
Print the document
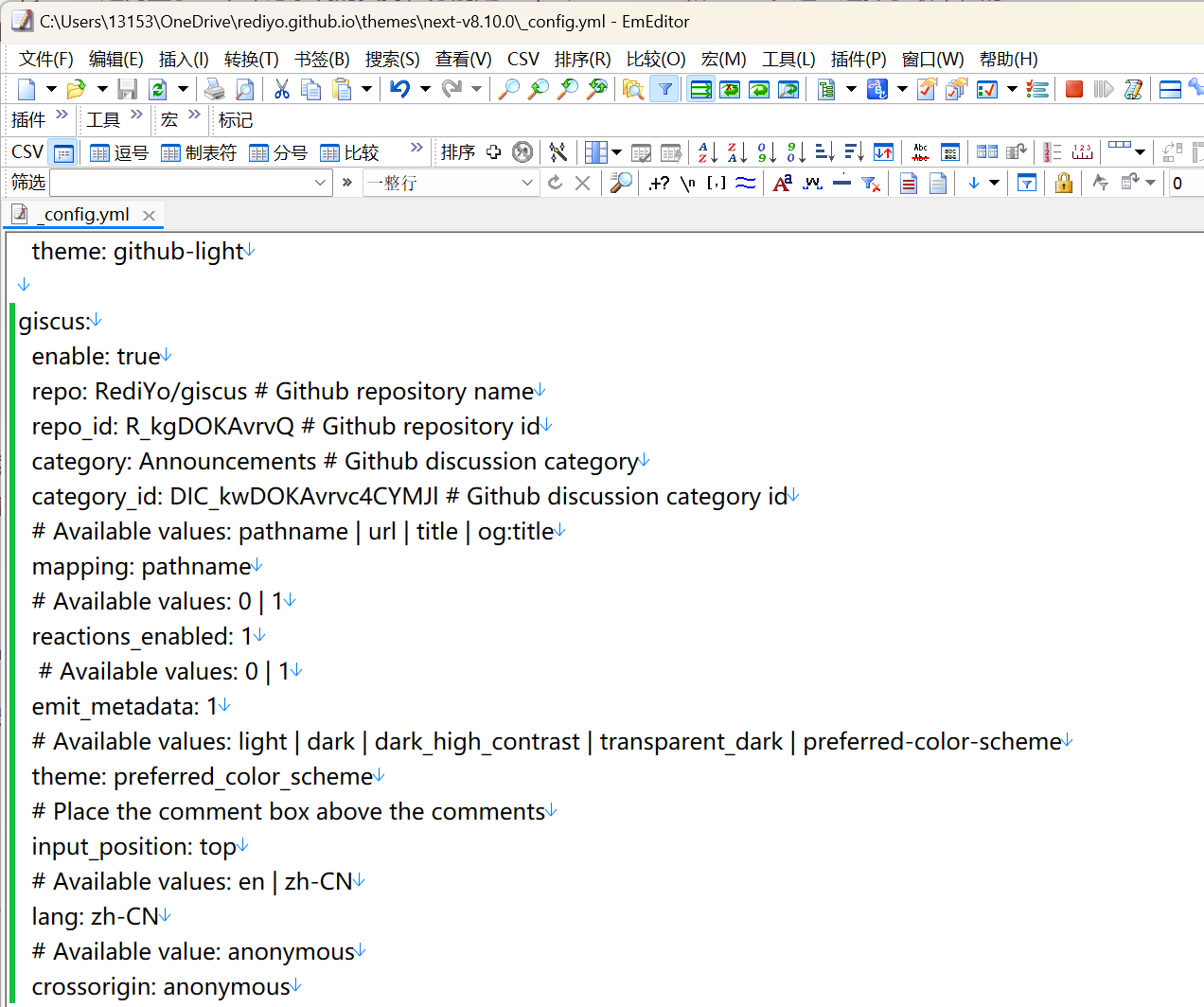pos(215,89)
